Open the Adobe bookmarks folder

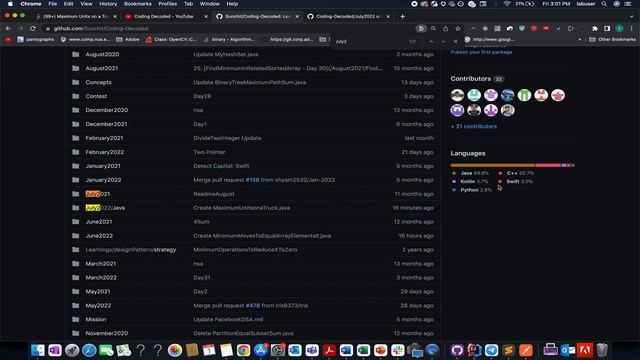128,40
